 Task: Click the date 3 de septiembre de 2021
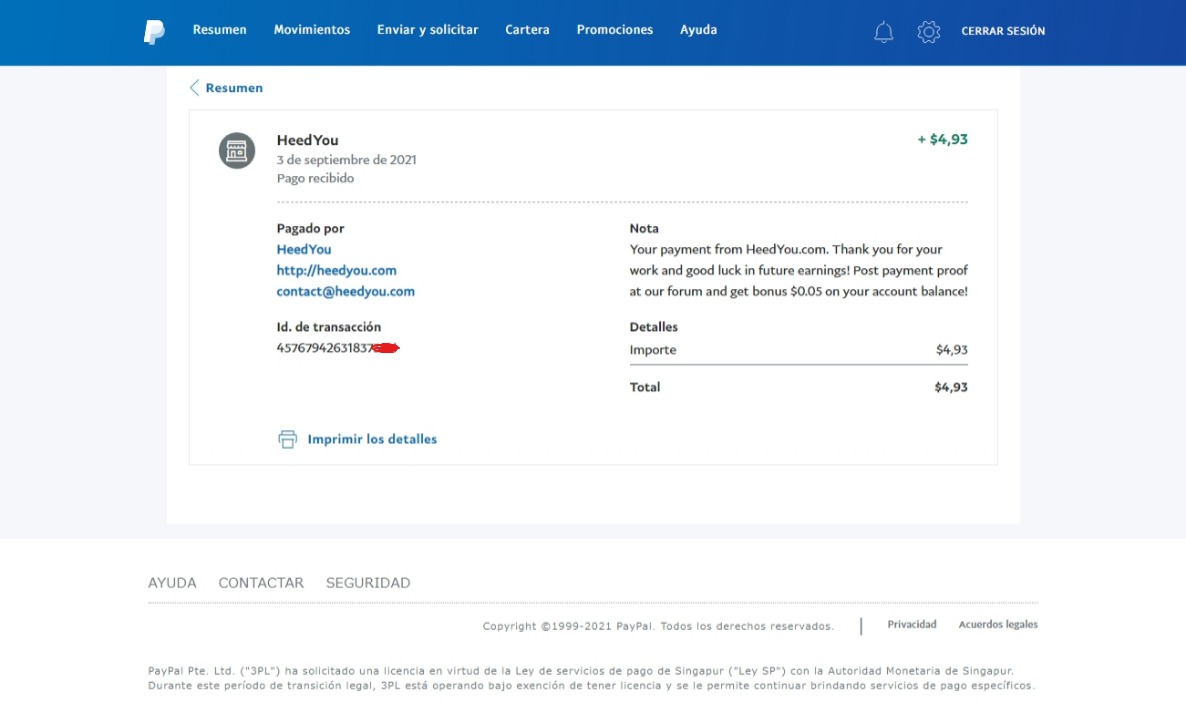tap(346, 160)
